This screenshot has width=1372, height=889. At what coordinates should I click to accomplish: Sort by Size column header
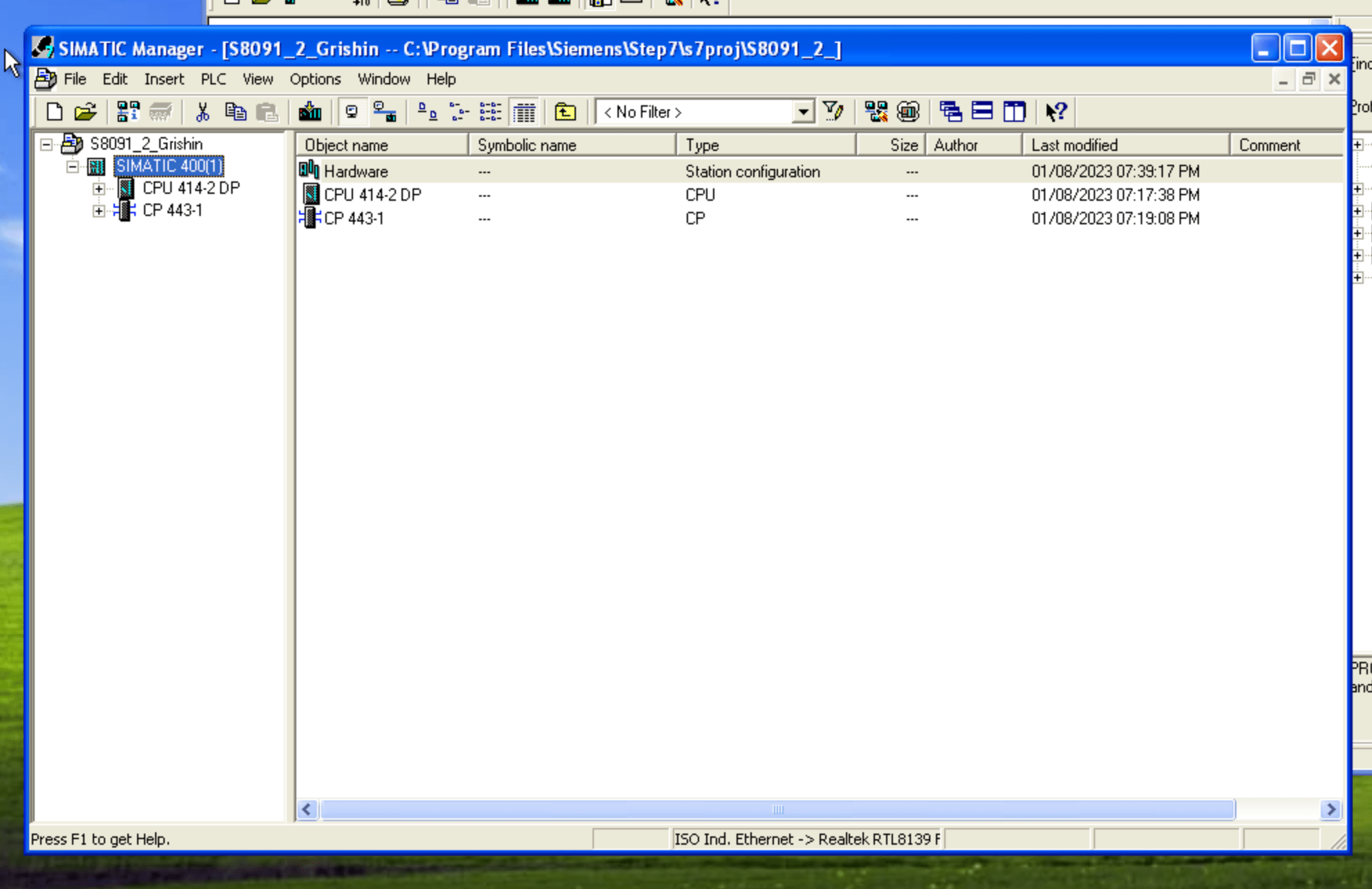click(891, 145)
